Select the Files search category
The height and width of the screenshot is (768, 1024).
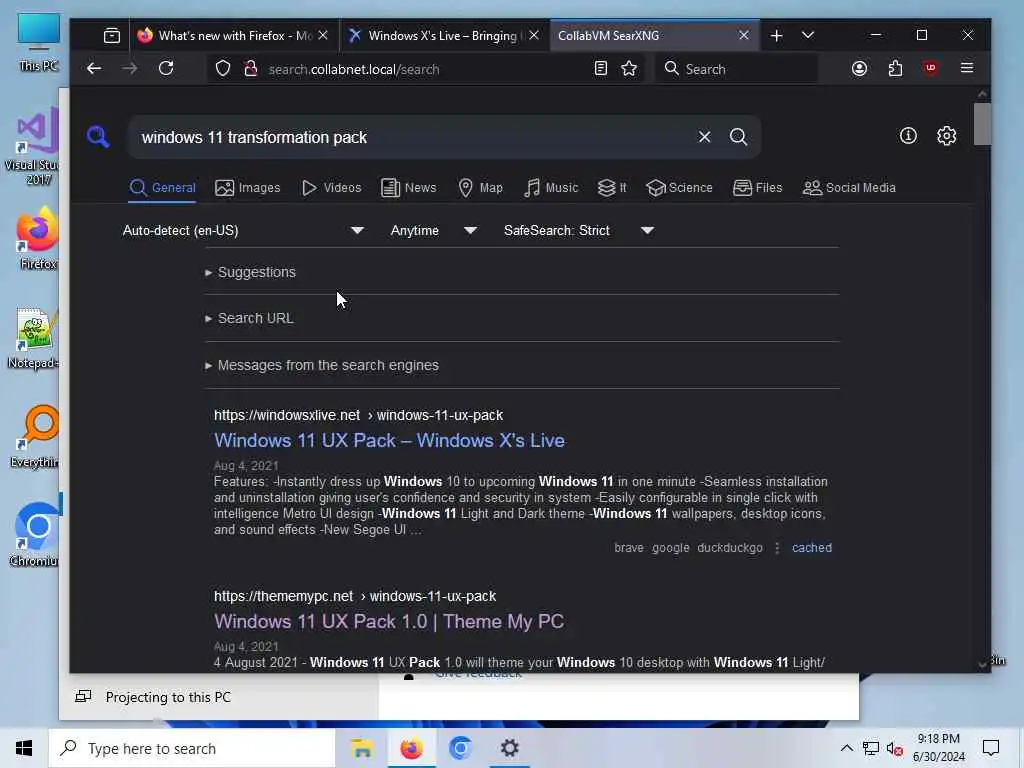click(x=758, y=188)
